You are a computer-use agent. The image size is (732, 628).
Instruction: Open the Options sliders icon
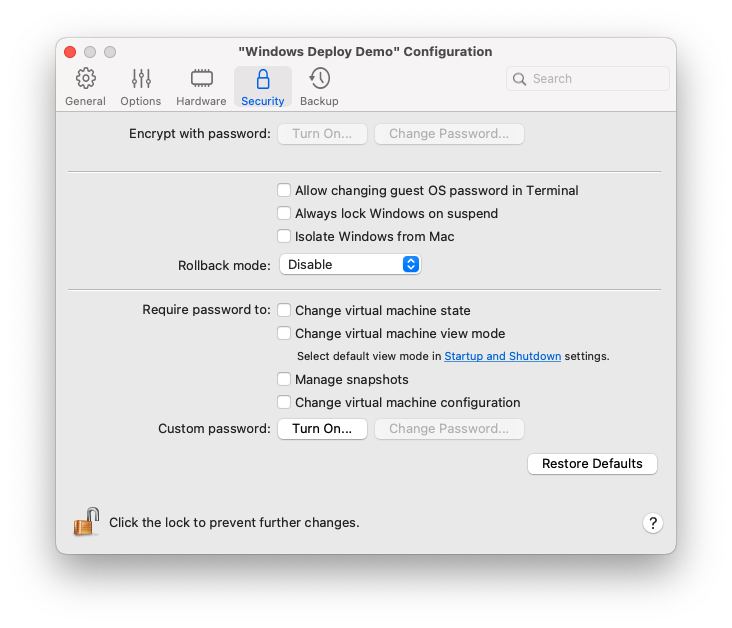tap(141, 79)
